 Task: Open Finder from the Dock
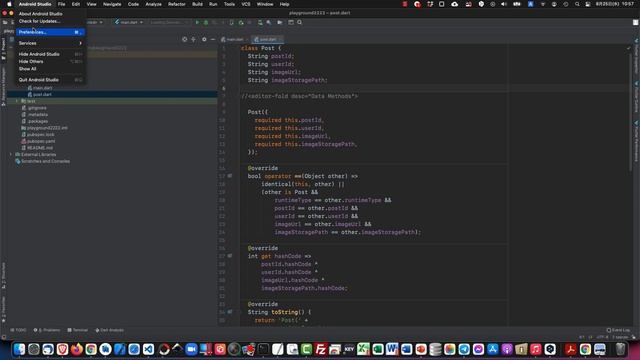pos(19,349)
